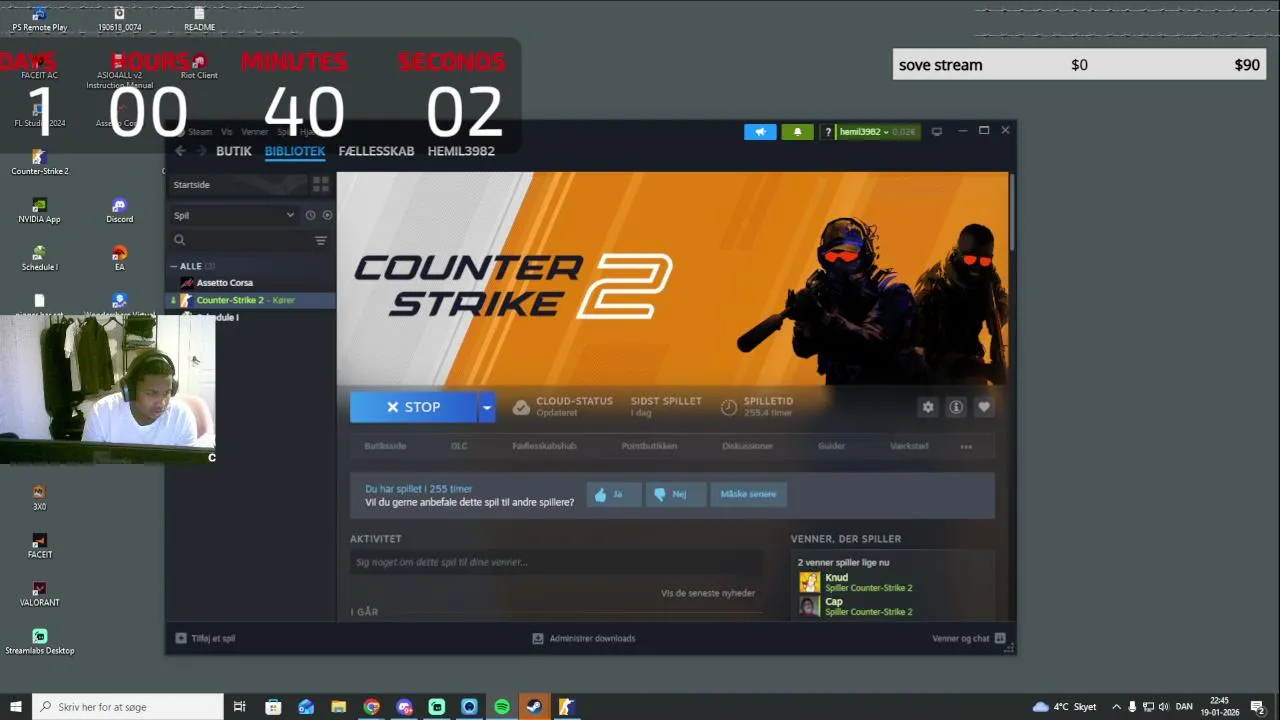Open Discord desktop shortcut
The height and width of the screenshot is (720, 1280).
[x=120, y=211]
